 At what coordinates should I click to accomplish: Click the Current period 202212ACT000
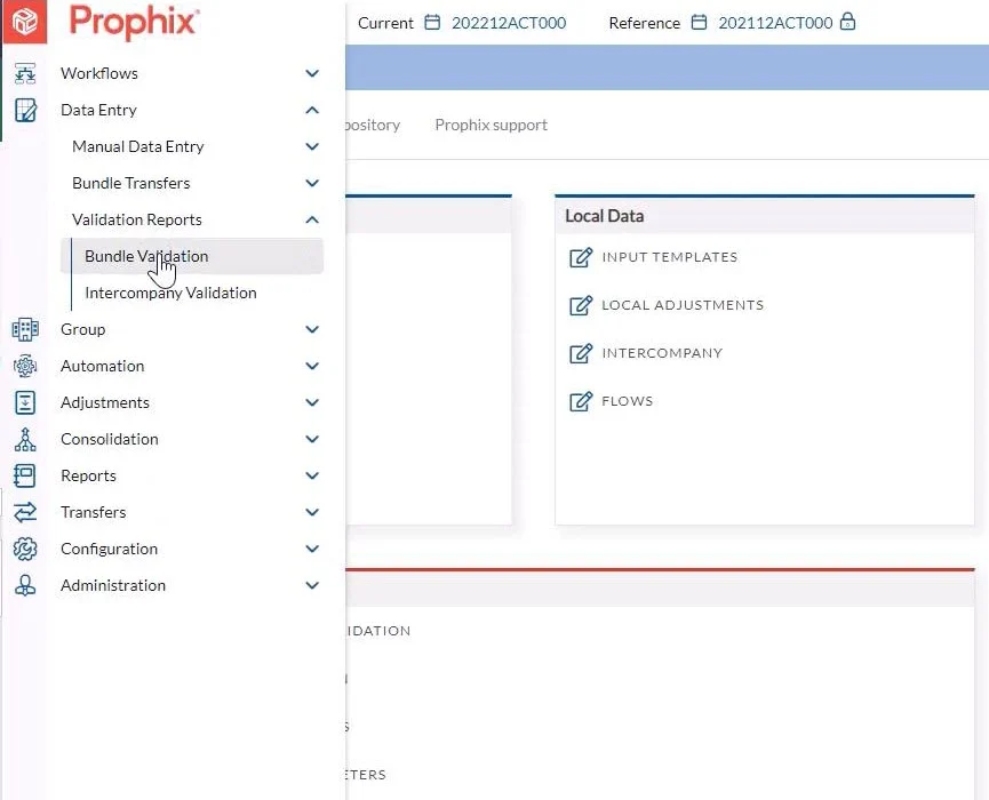click(508, 23)
